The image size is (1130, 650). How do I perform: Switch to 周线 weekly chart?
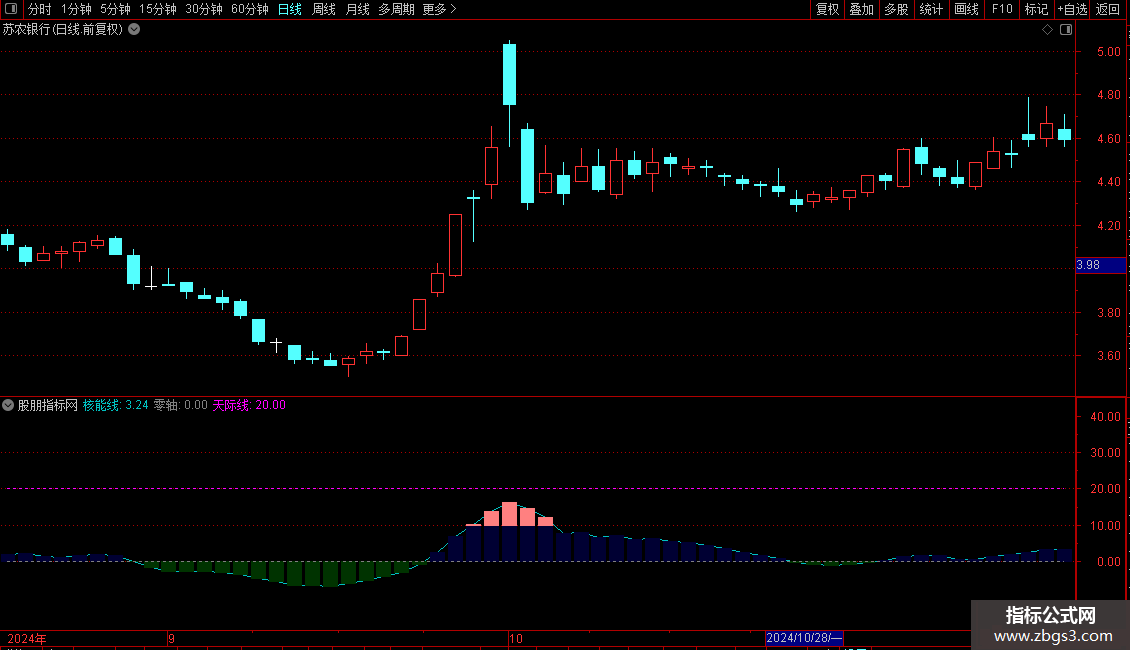[x=324, y=9]
